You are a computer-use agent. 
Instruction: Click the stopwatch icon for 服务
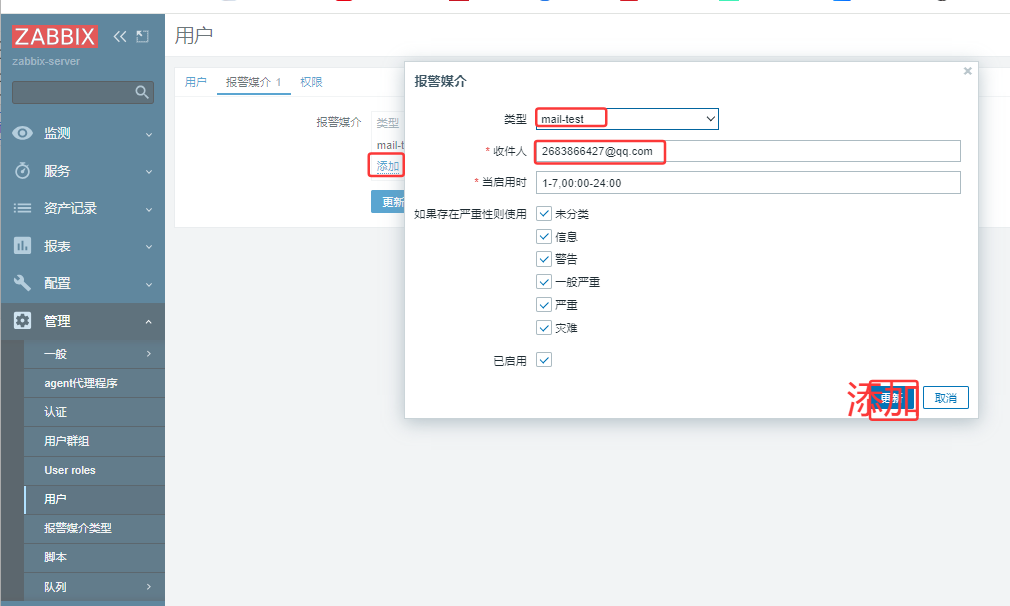click(23, 171)
